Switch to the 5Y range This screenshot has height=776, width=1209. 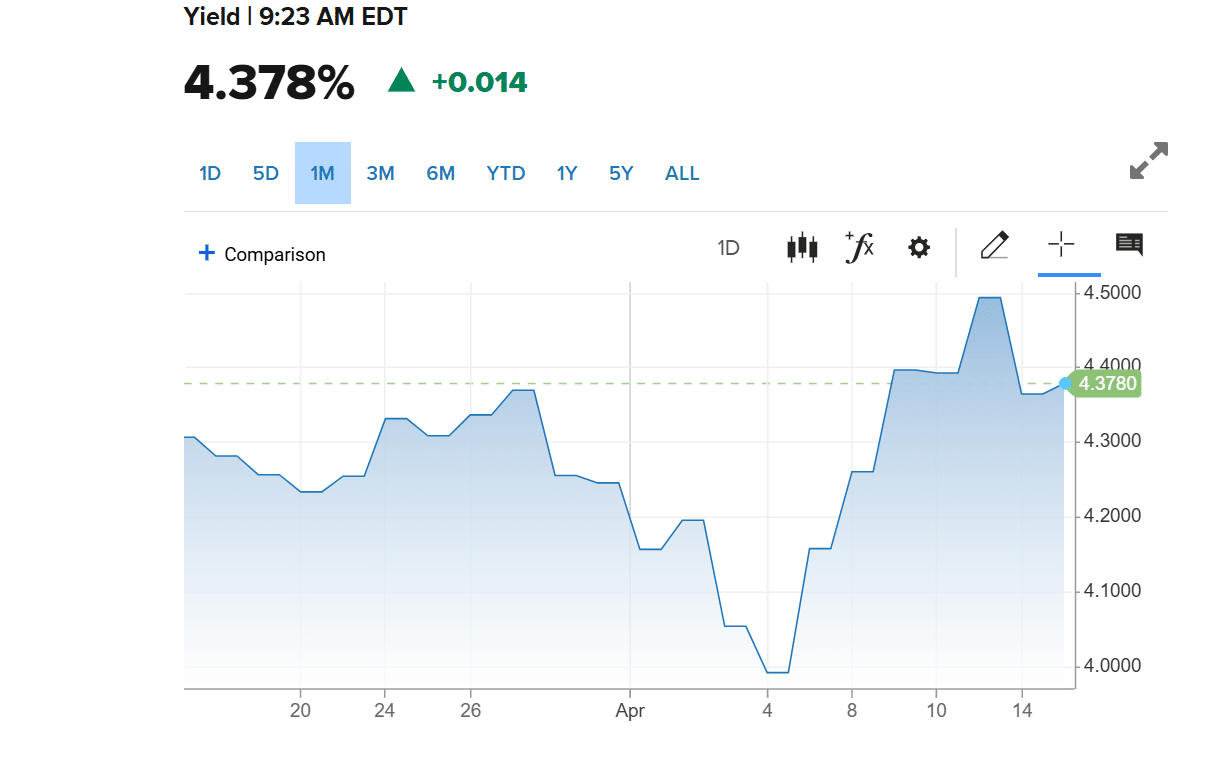(621, 173)
